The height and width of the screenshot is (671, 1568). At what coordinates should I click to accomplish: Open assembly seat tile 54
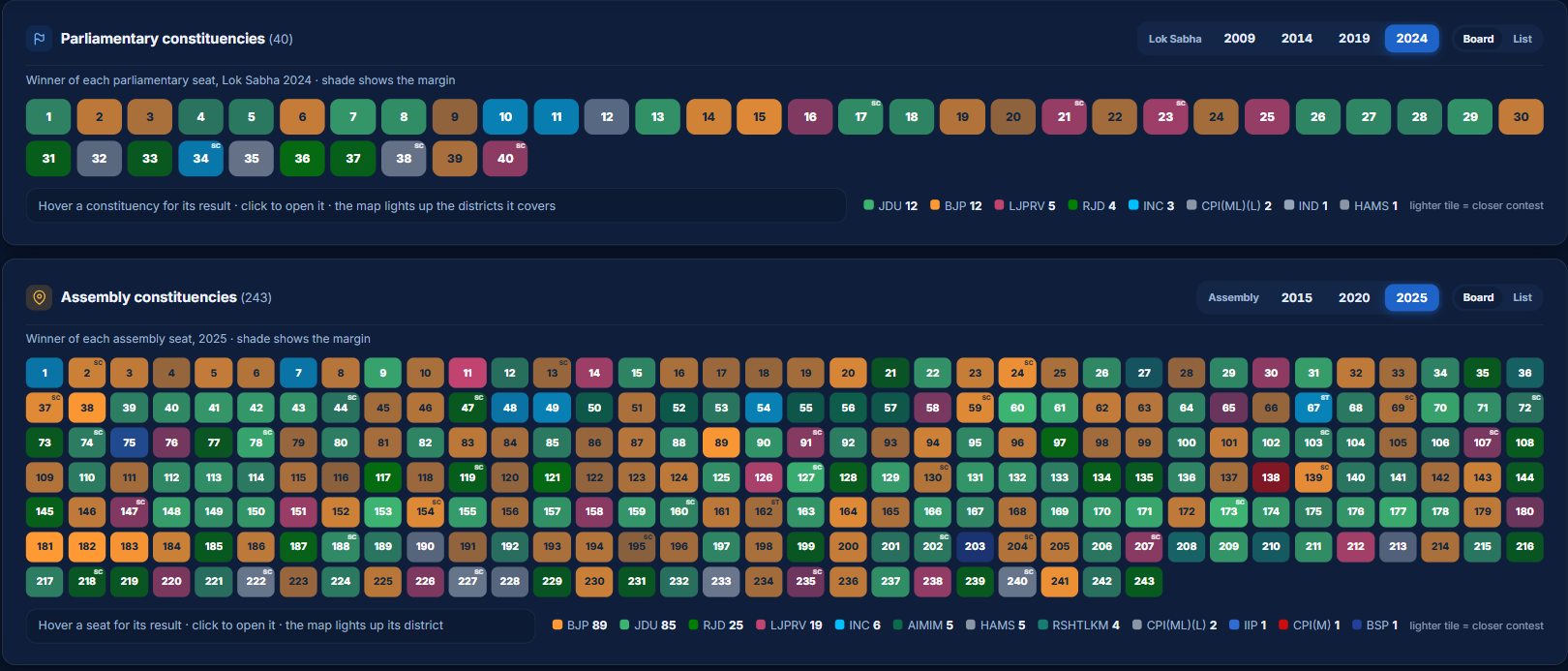pyautogui.click(x=764, y=408)
